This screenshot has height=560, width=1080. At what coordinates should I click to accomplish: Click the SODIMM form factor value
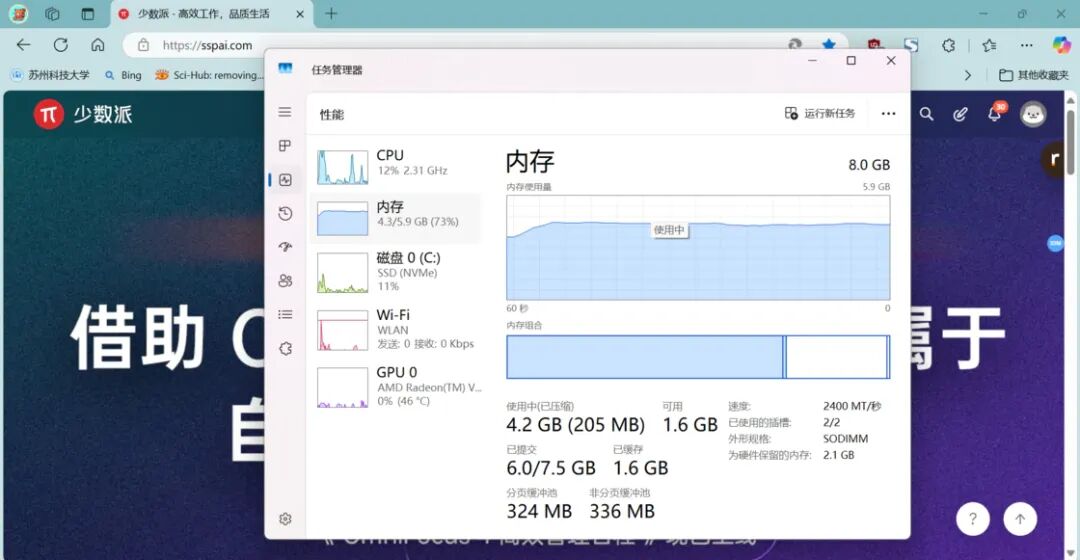point(845,439)
